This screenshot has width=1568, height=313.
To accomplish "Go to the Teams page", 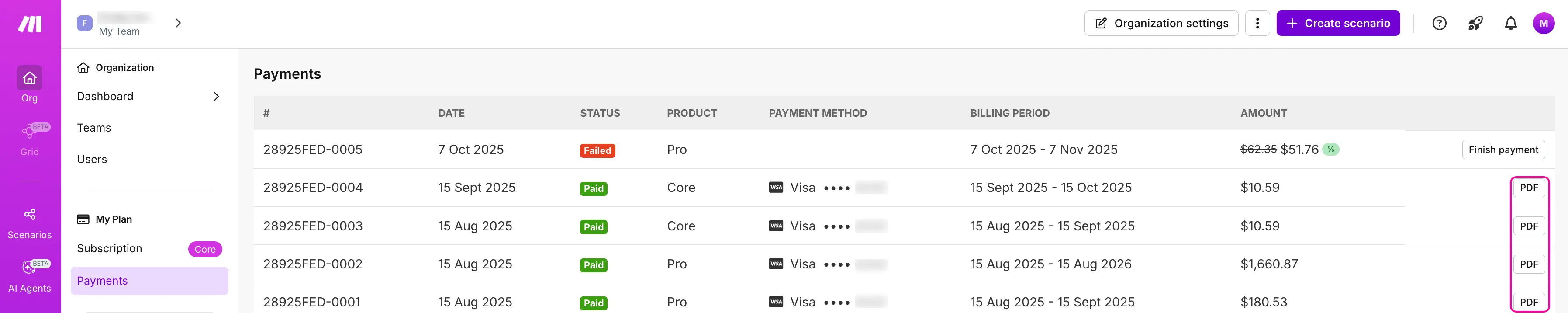I will tap(94, 128).
